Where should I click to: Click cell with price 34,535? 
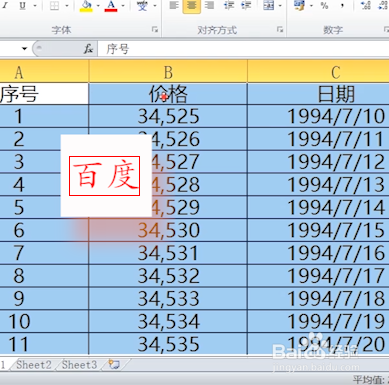[x=168, y=344]
